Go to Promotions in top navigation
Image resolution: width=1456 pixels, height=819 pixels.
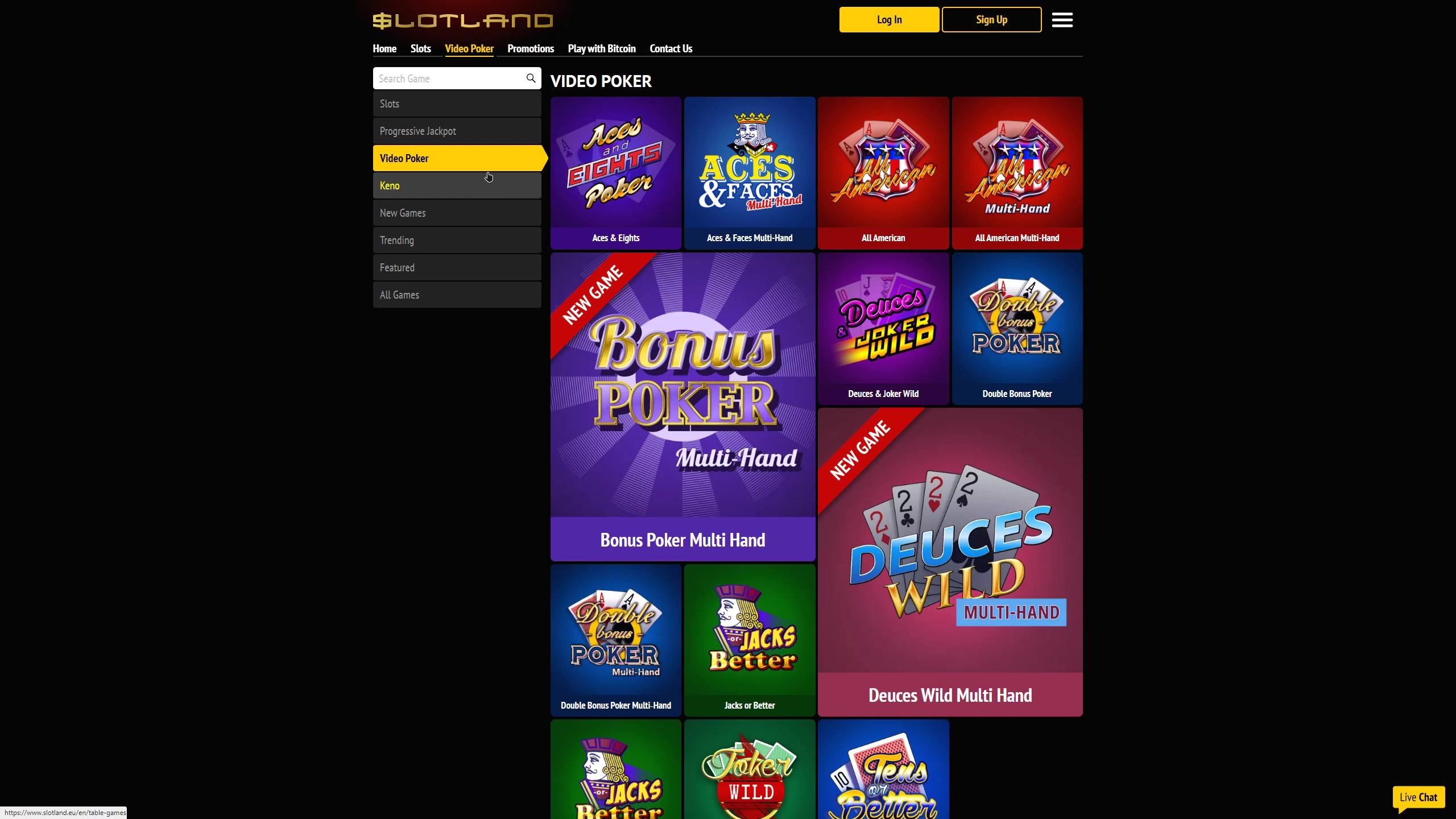[x=531, y=49]
